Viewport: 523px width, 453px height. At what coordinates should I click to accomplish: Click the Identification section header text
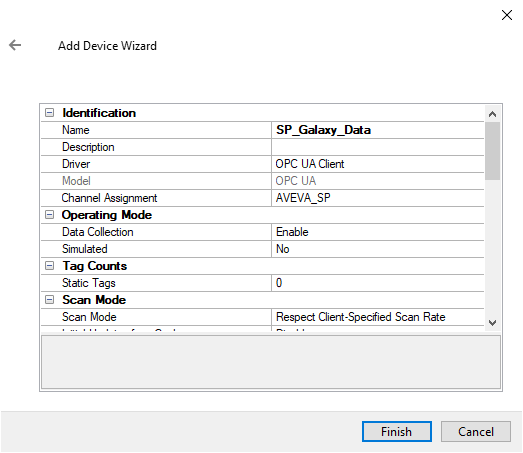(x=99, y=113)
